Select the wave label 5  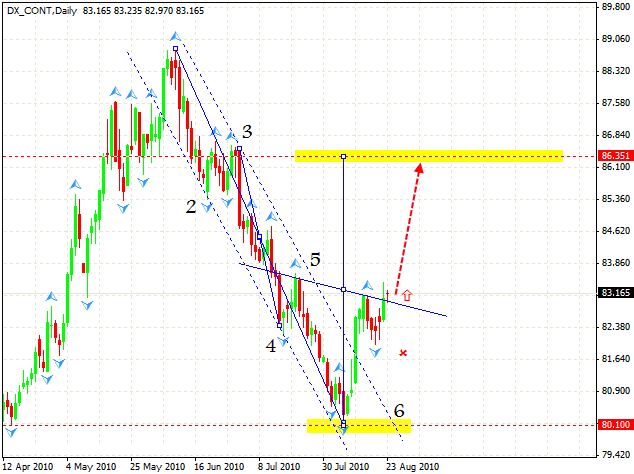pos(315,260)
